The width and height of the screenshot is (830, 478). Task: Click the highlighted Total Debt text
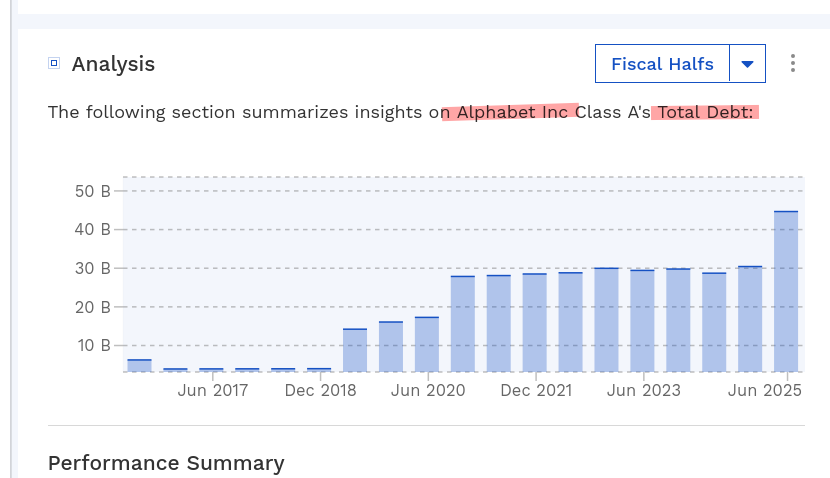coord(705,112)
